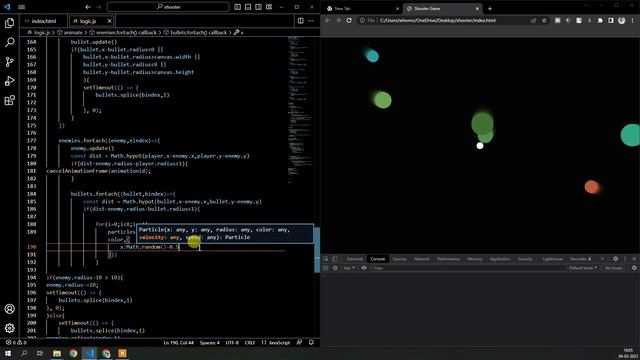The height and width of the screenshot is (360, 640).
Task: Toggle the secondary sidebar layout icon
Action: (x=258, y=7)
